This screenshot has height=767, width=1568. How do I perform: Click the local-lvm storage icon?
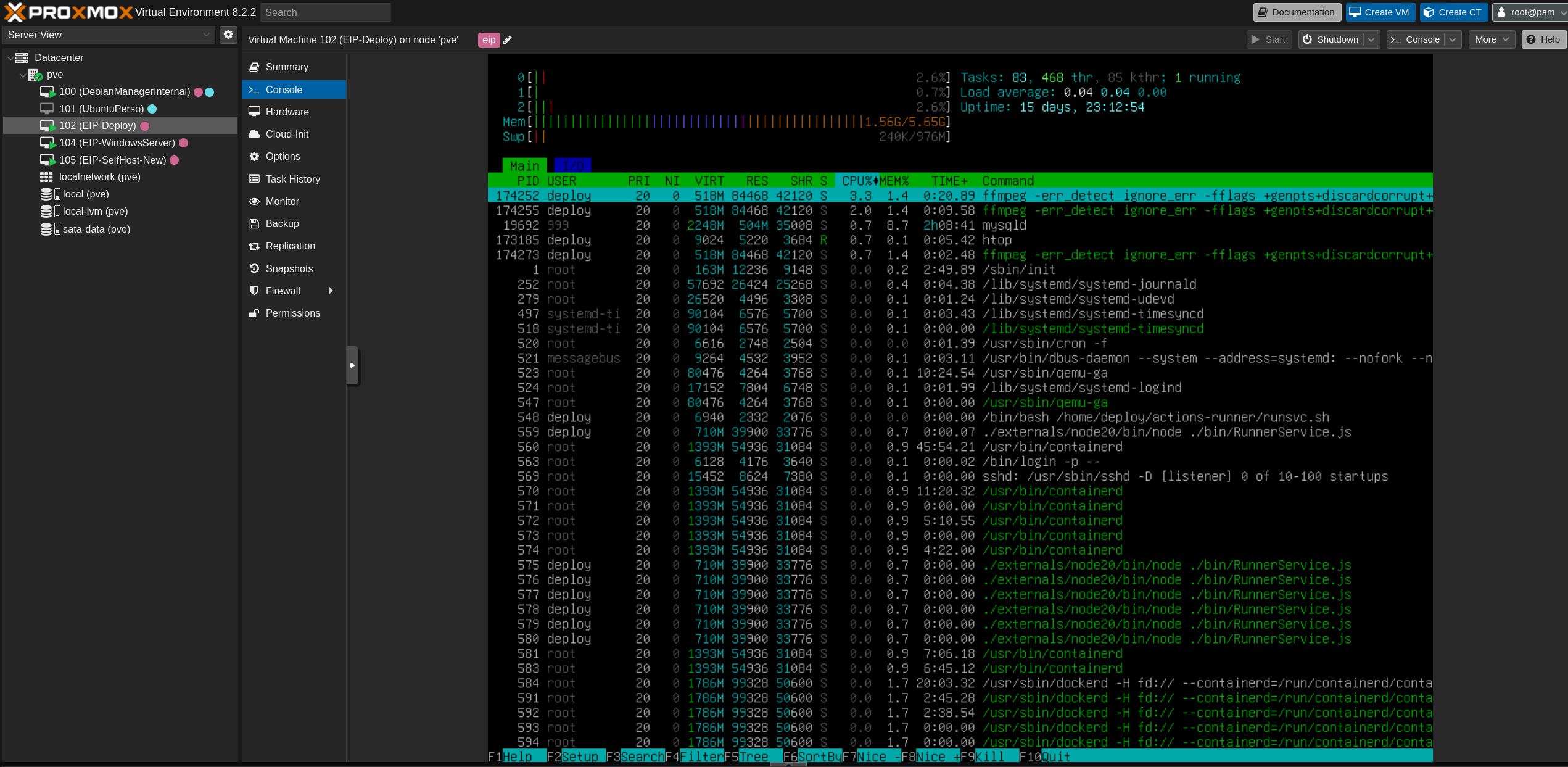pos(50,211)
